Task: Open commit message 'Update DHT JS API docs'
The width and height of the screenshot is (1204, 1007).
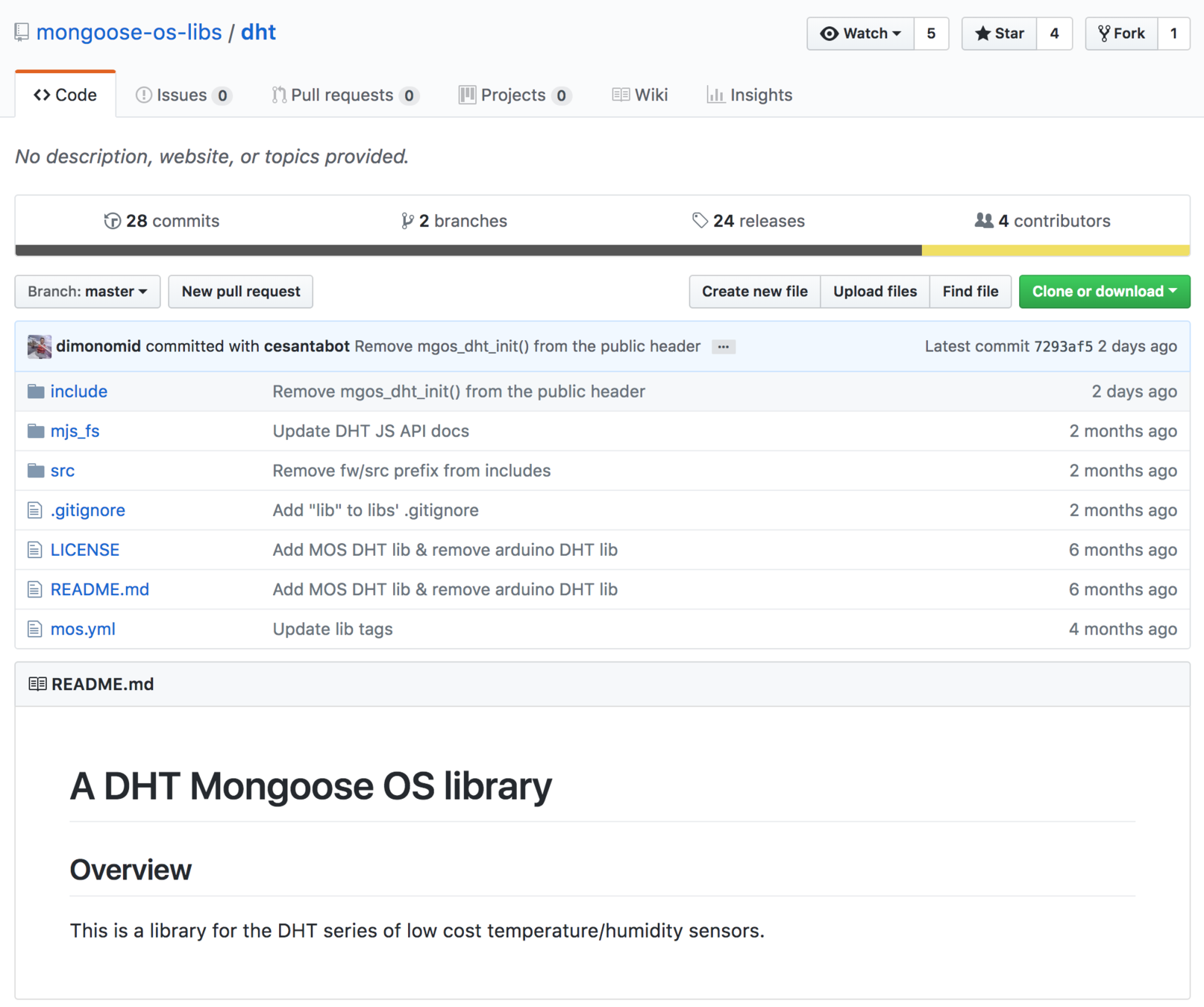Action: click(371, 431)
